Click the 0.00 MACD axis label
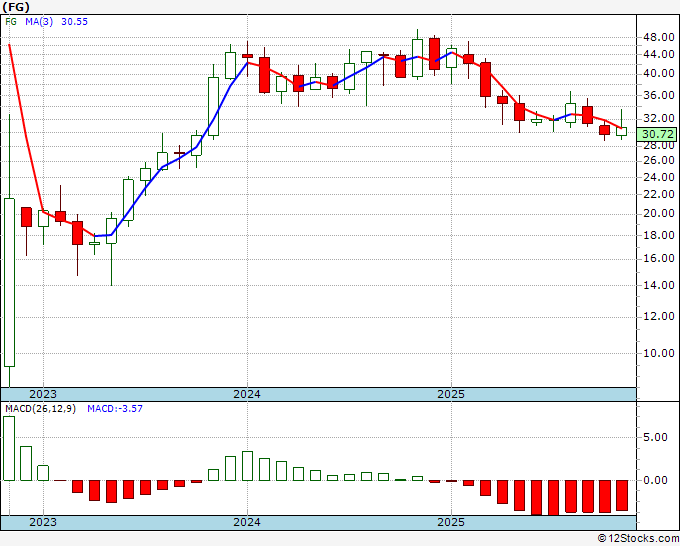 point(655,480)
